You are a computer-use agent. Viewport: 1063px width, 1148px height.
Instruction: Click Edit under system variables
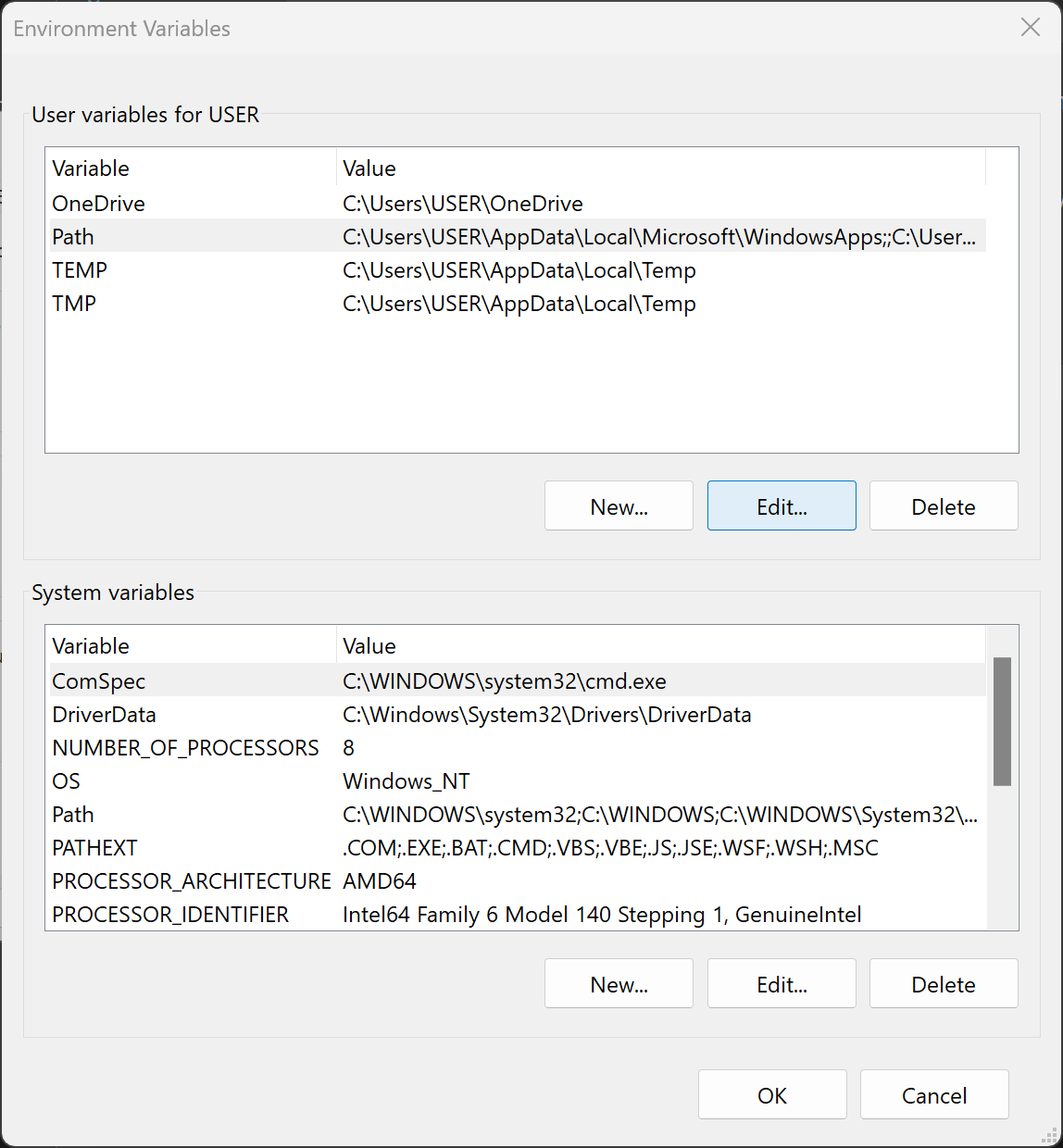(x=782, y=983)
